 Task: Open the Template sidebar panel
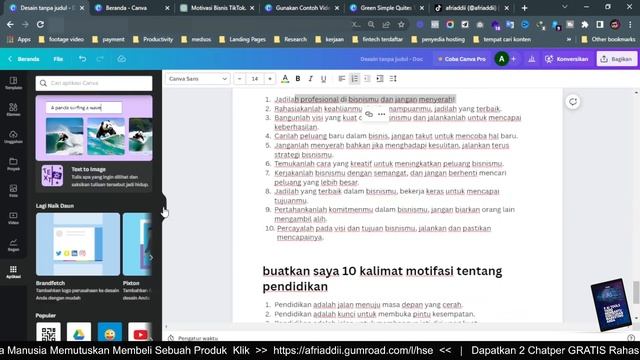[x=13, y=83]
